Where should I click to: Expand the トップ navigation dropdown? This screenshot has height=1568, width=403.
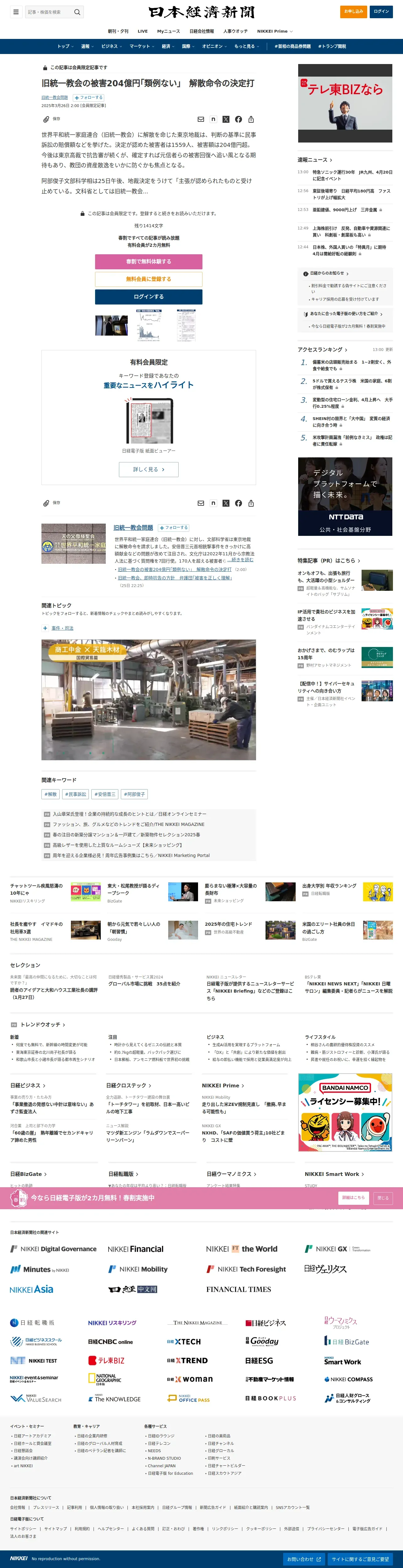pyautogui.click(x=66, y=46)
